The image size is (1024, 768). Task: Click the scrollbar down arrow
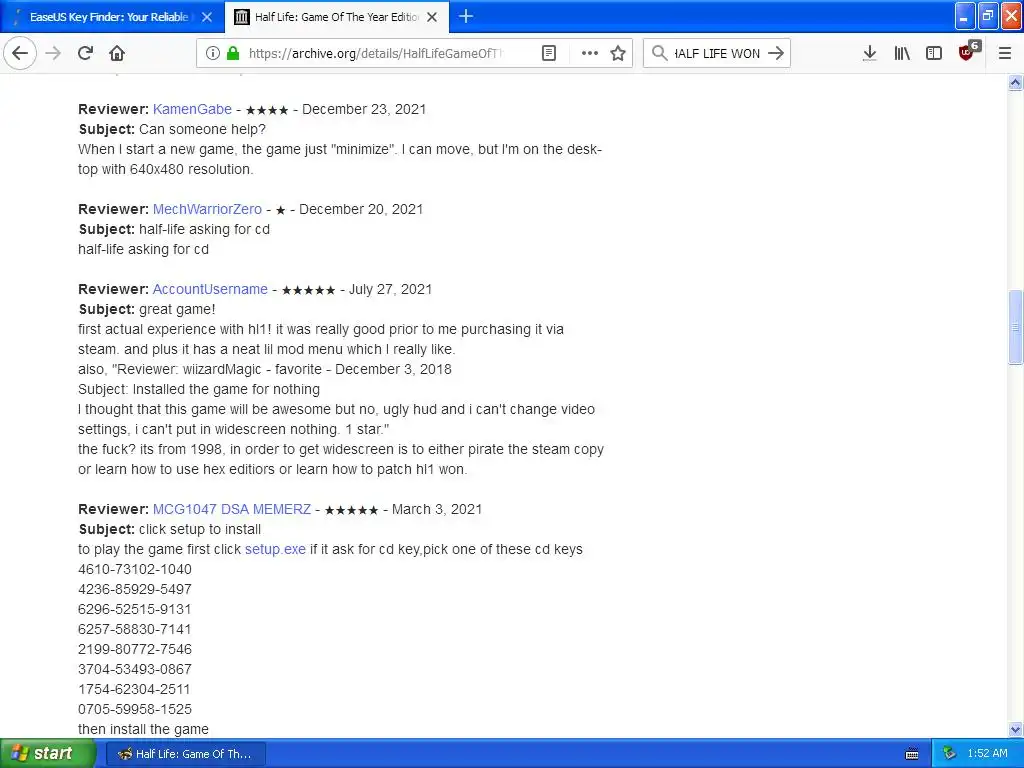point(1015,729)
